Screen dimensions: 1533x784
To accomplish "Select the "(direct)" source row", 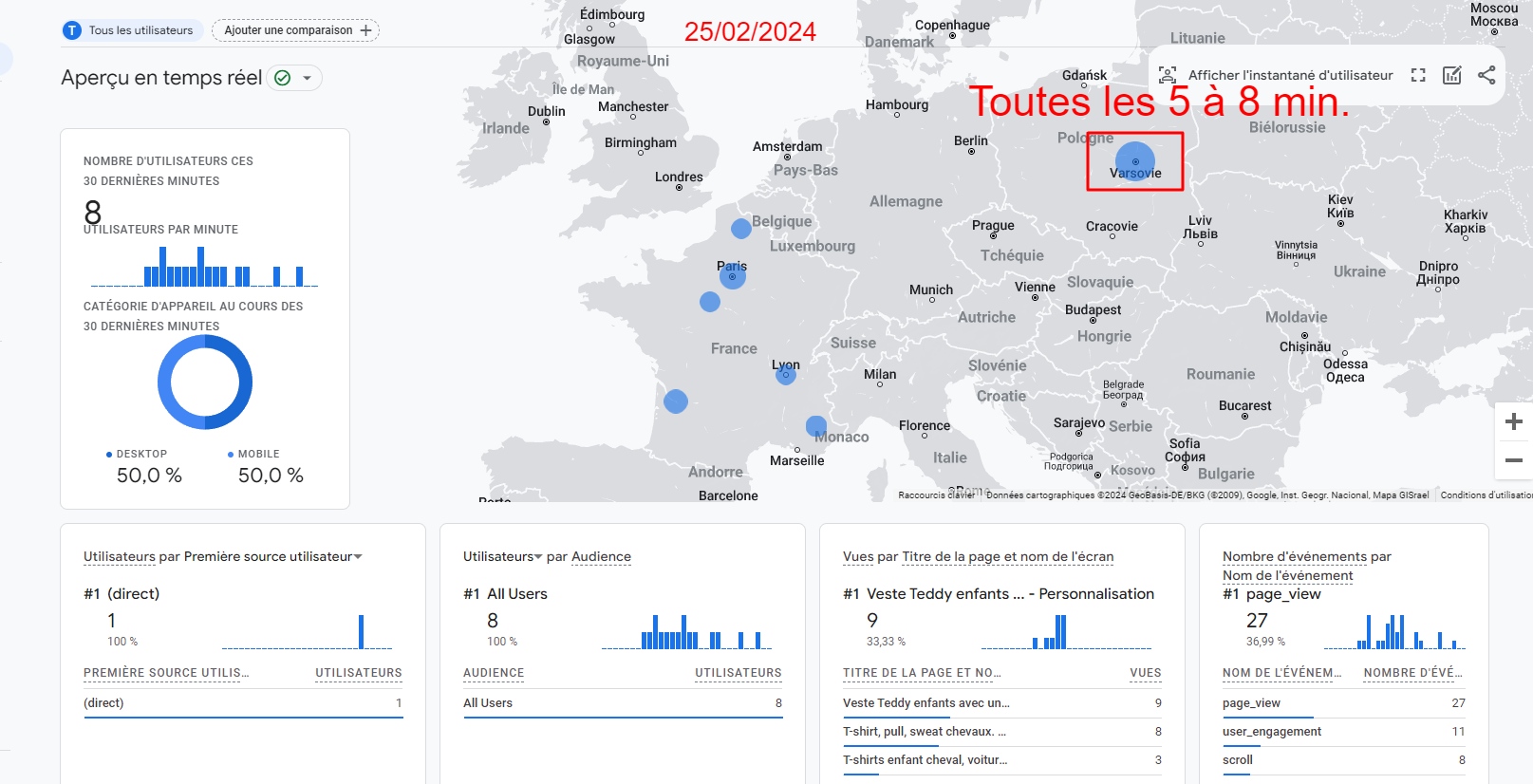I will point(243,703).
